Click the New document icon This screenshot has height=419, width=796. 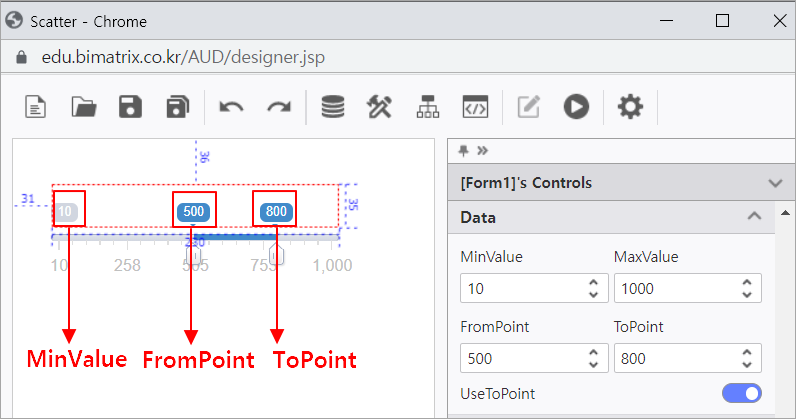click(x=36, y=106)
